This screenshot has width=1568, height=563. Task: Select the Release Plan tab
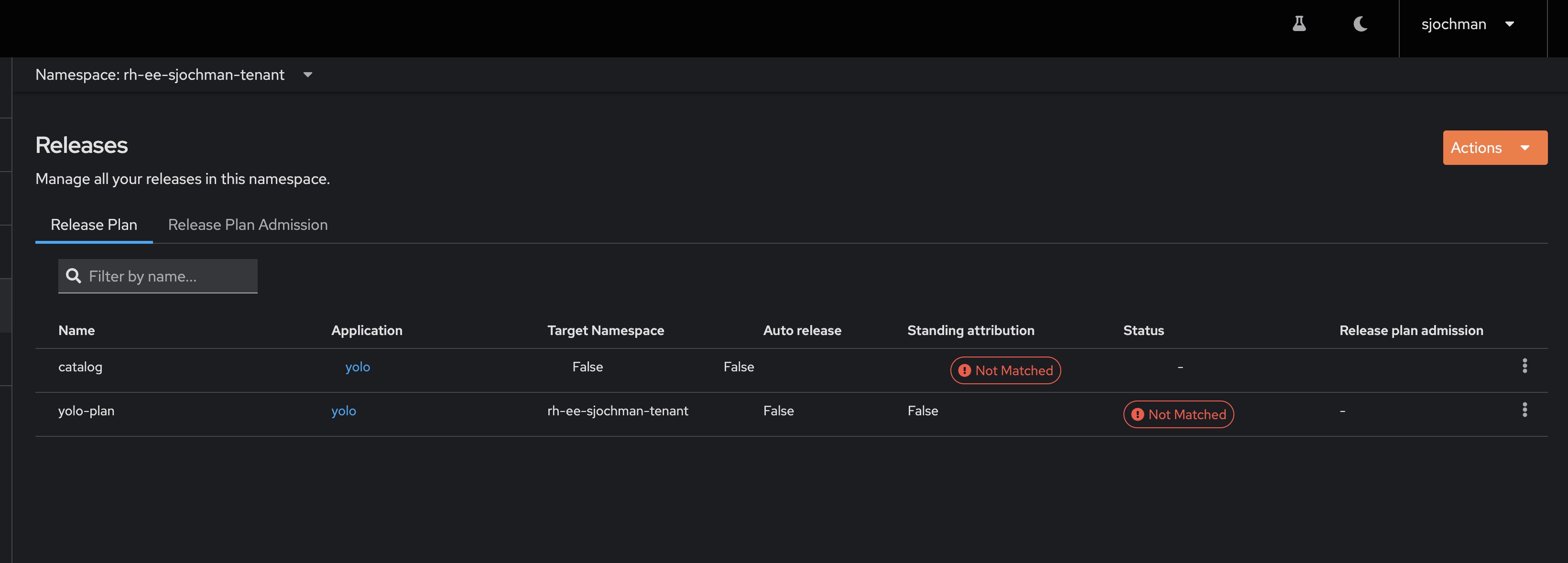[94, 225]
